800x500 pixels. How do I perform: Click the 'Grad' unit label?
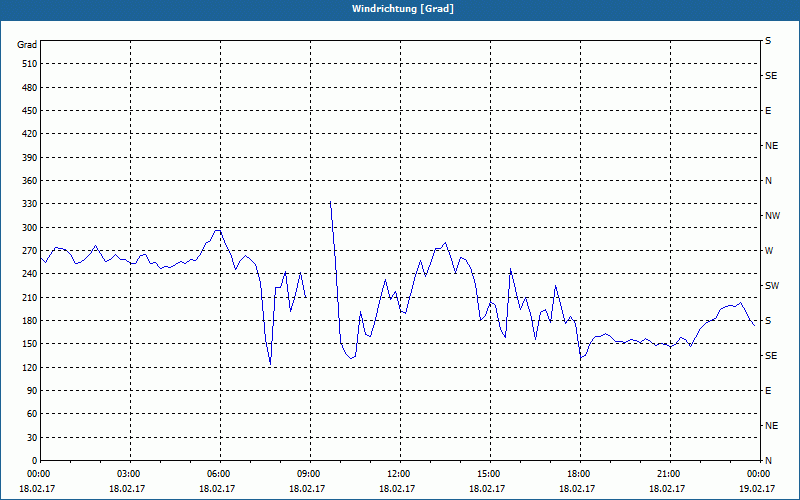[27, 45]
